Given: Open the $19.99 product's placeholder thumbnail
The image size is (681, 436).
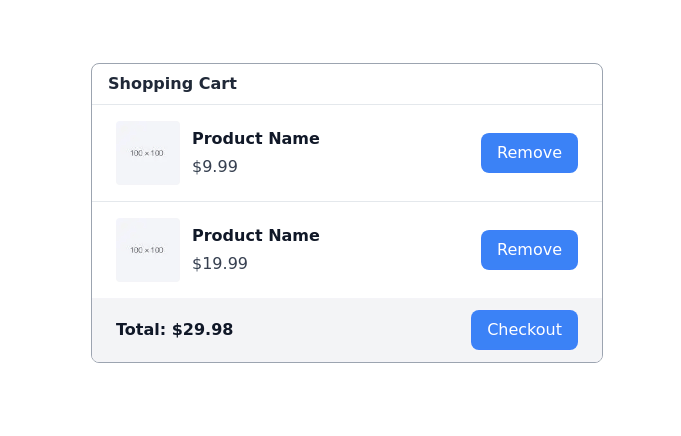Looking at the screenshot, I should point(148,250).
